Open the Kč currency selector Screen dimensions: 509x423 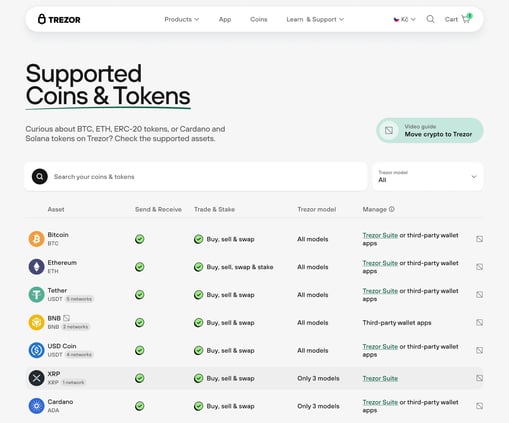(x=404, y=19)
